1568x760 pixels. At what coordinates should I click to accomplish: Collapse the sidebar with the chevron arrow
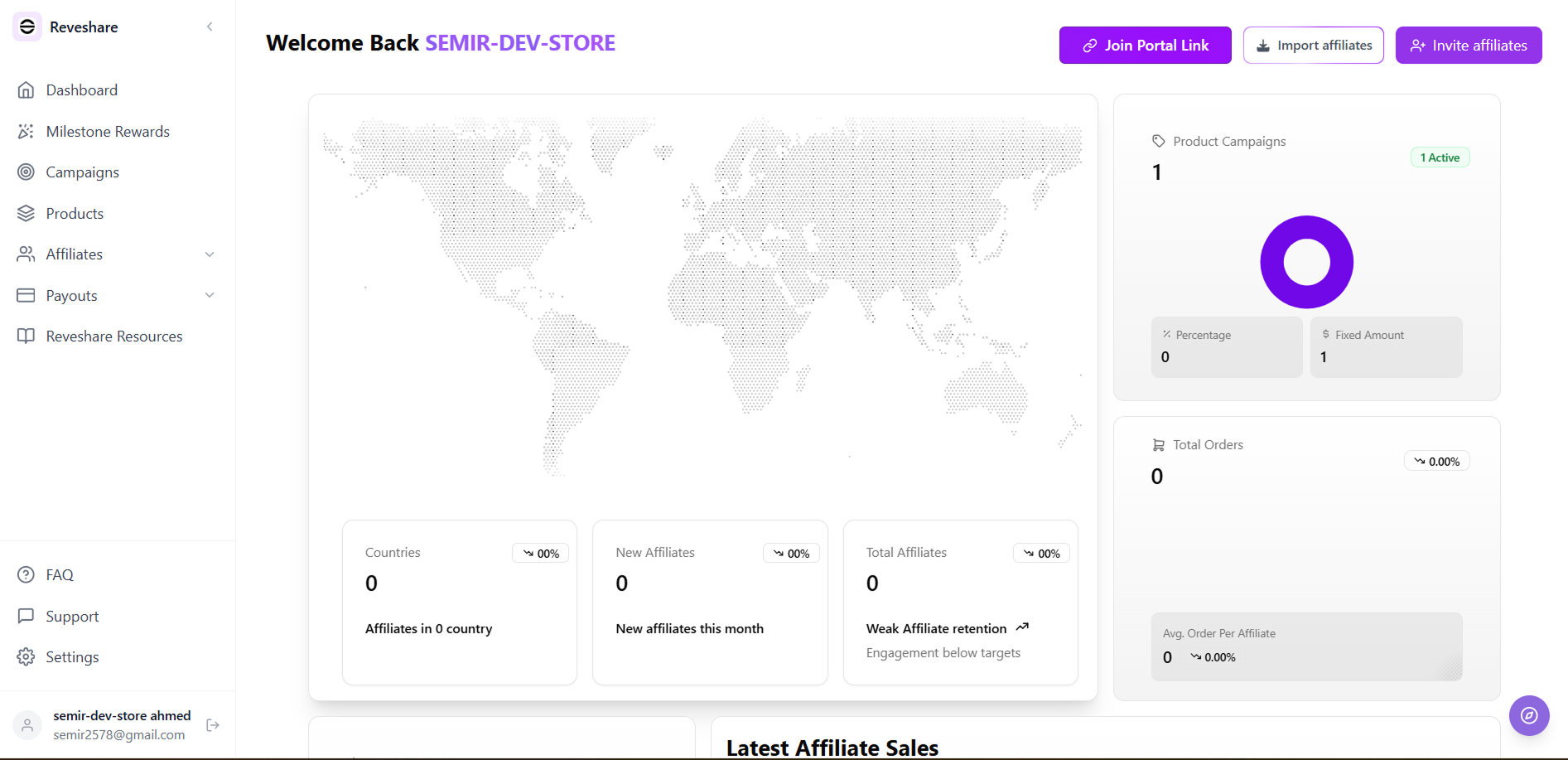pyautogui.click(x=210, y=27)
